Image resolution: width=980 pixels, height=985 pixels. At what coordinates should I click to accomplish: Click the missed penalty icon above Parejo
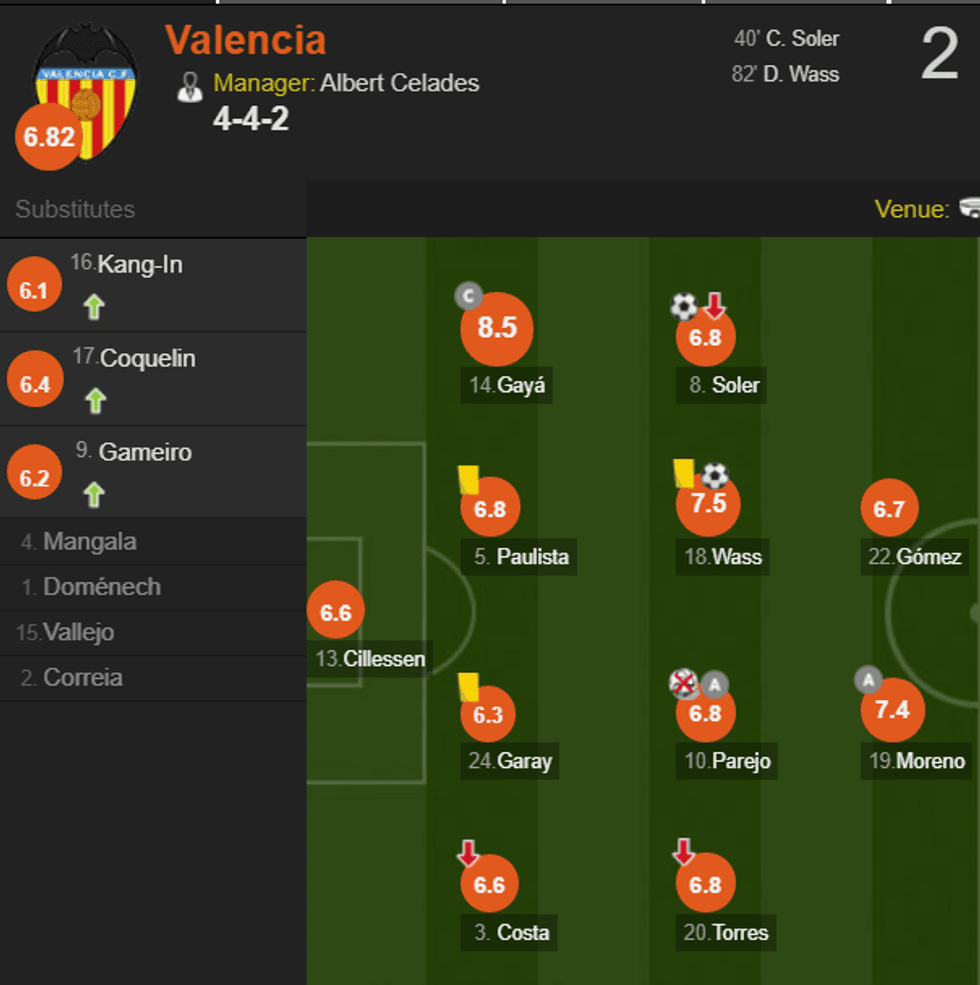(684, 684)
